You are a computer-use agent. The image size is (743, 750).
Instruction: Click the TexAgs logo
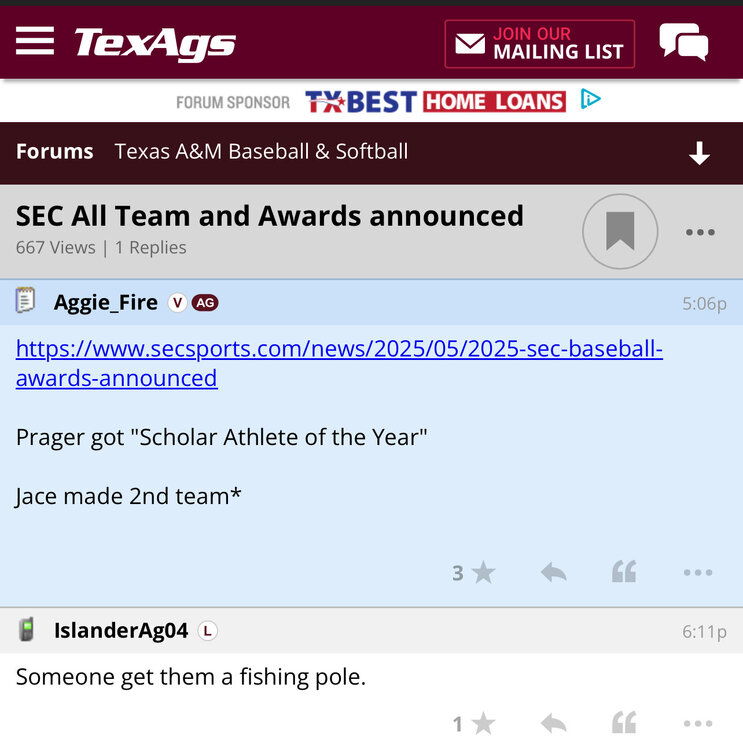tap(155, 44)
